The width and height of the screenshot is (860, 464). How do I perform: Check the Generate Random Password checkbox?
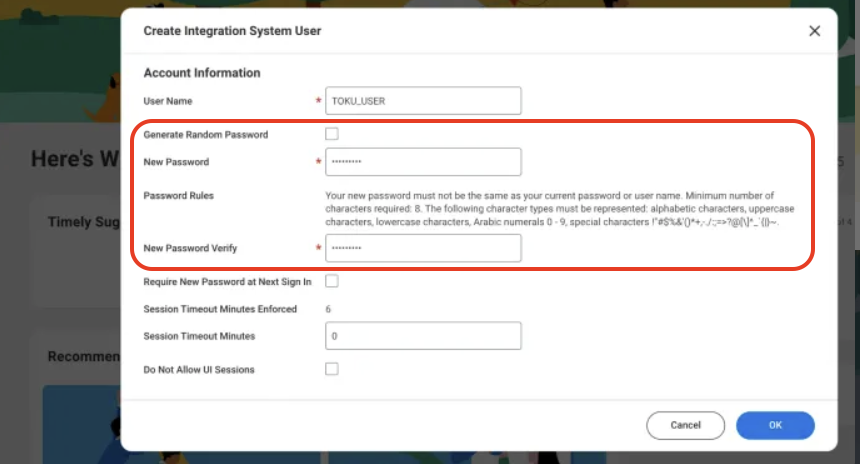pyautogui.click(x=332, y=134)
